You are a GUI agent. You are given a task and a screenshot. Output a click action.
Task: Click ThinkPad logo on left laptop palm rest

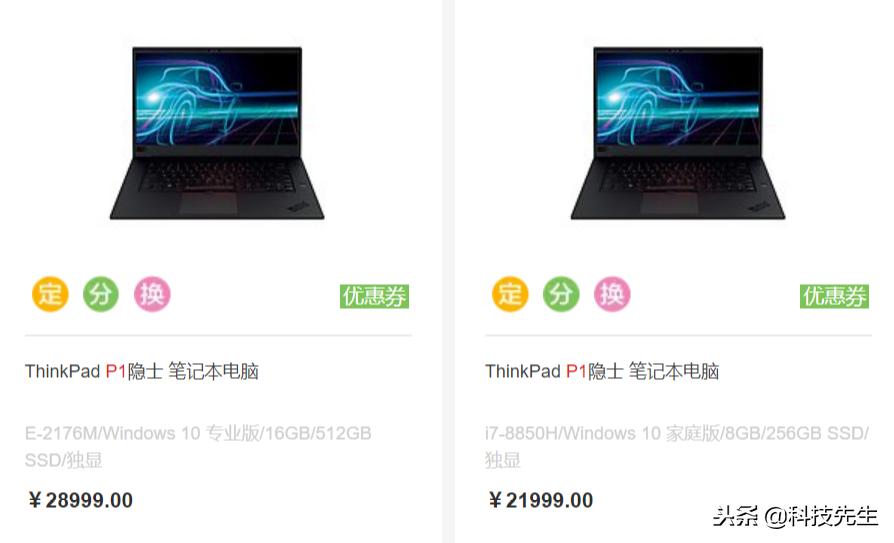point(299,206)
